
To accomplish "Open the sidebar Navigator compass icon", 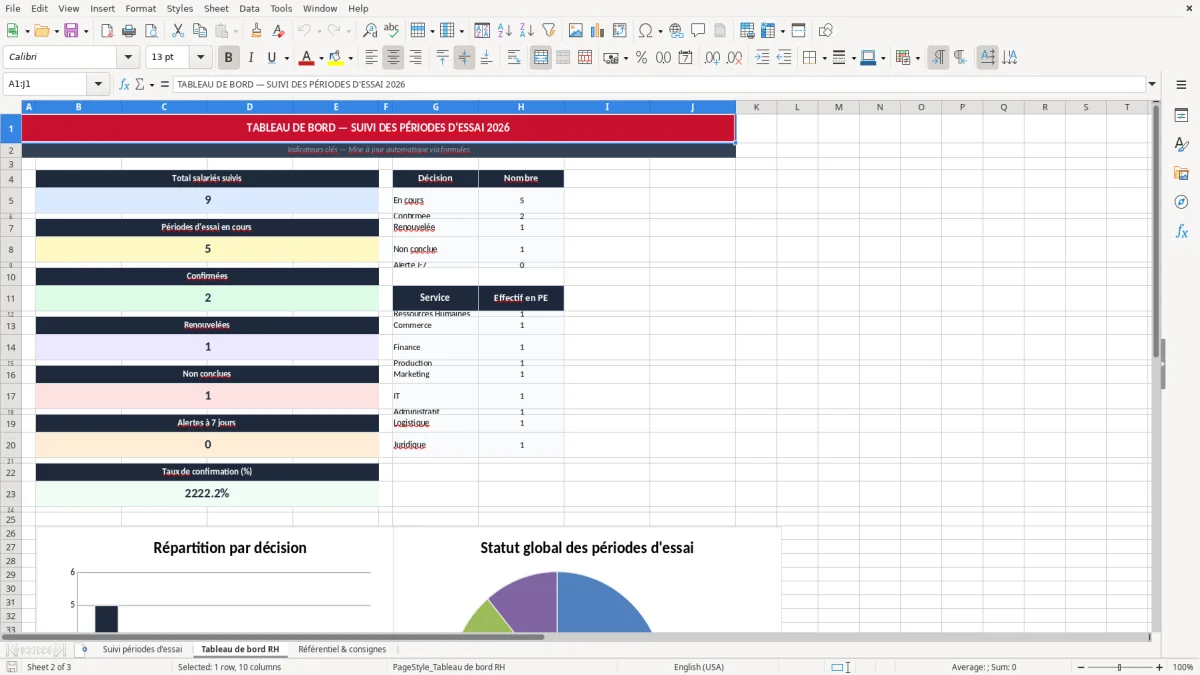I will coord(1181,202).
